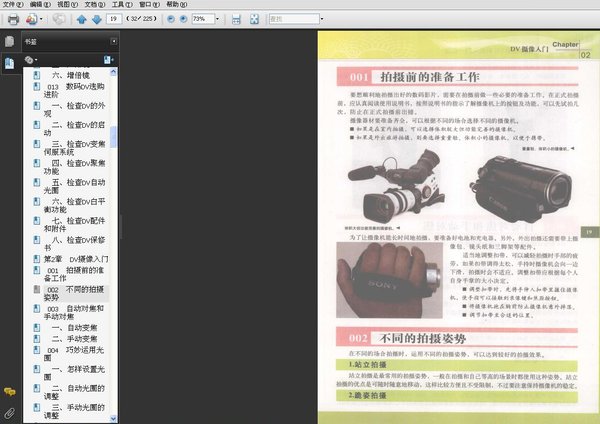Viewport: 600px width, 424px height.
Task: Open the 文件 menu
Action: [x=13, y=5]
